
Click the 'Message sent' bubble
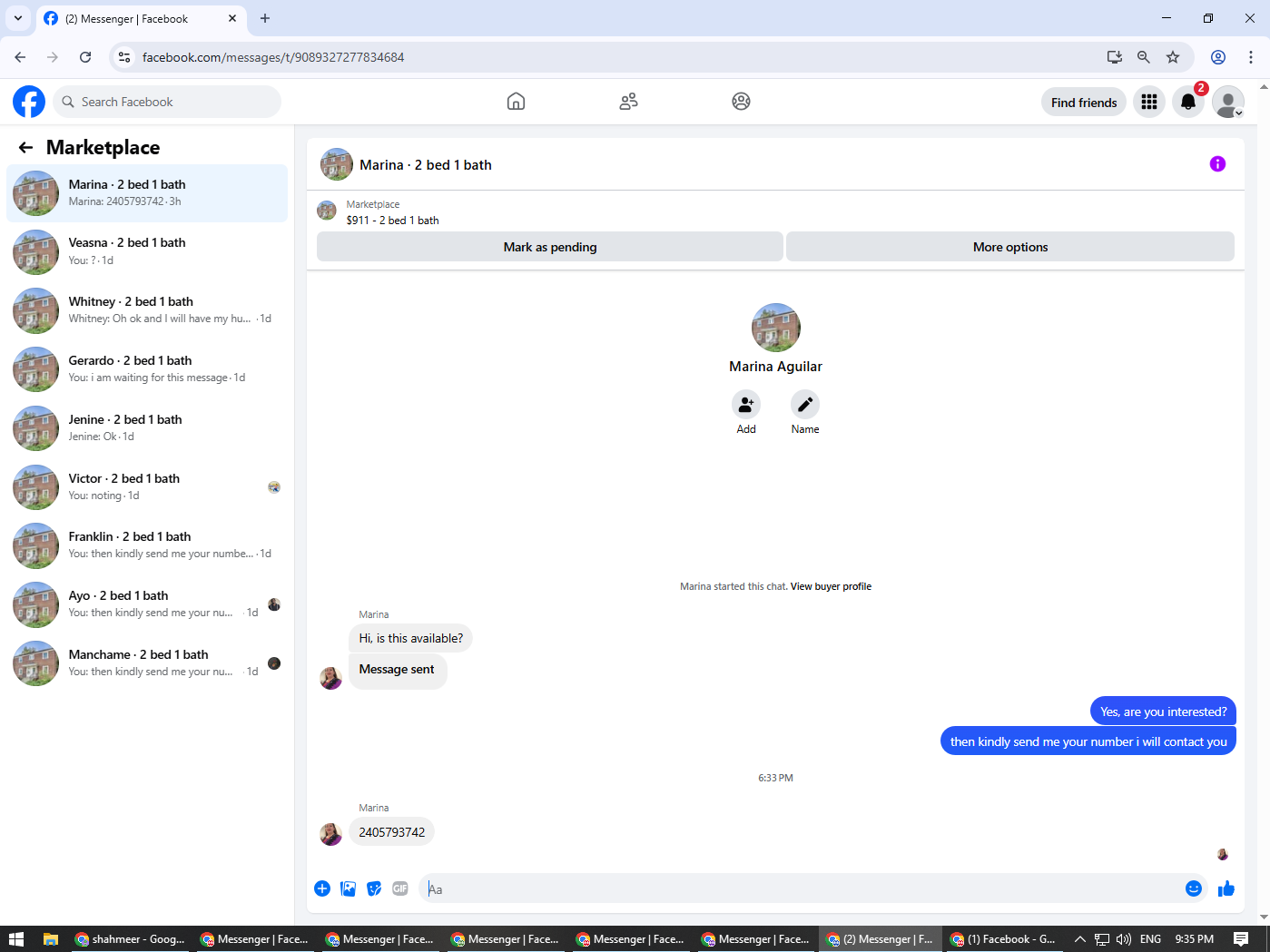pyautogui.click(x=398, y=670)
